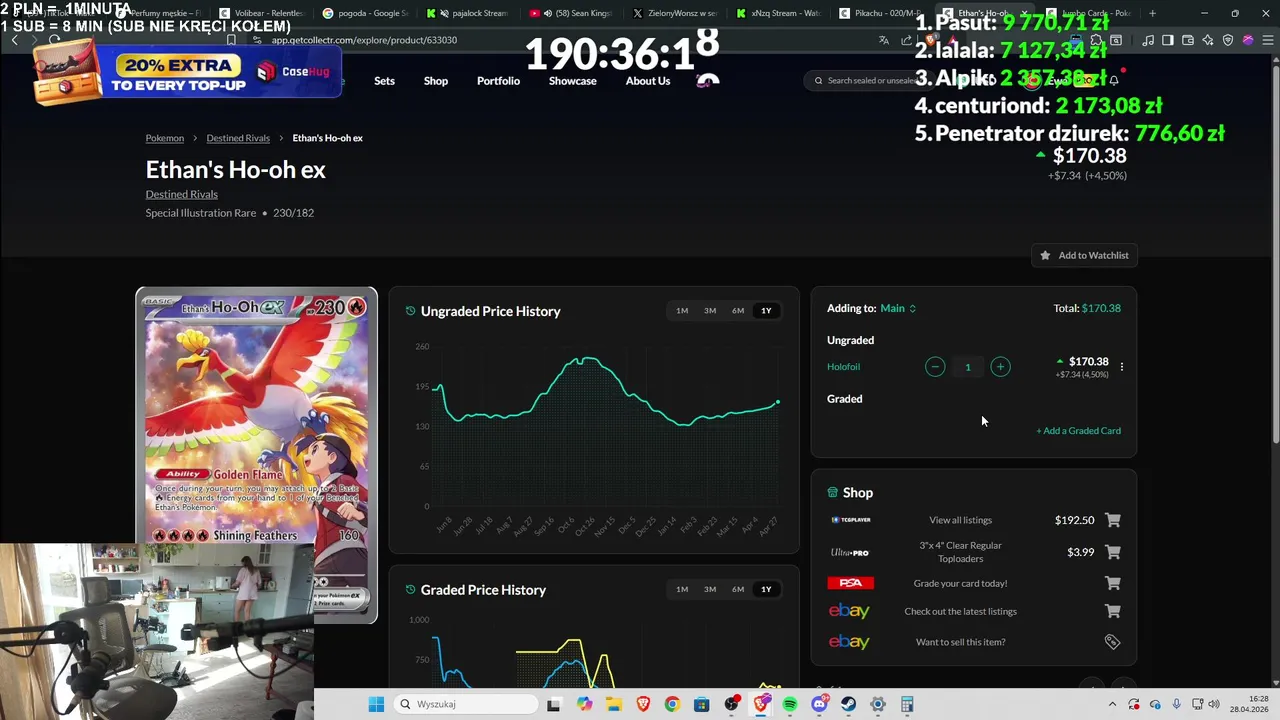This screenshot has height=720, width=1280.
Task: Click the Holofoil quantity field
Action: [x=967, y=367]
